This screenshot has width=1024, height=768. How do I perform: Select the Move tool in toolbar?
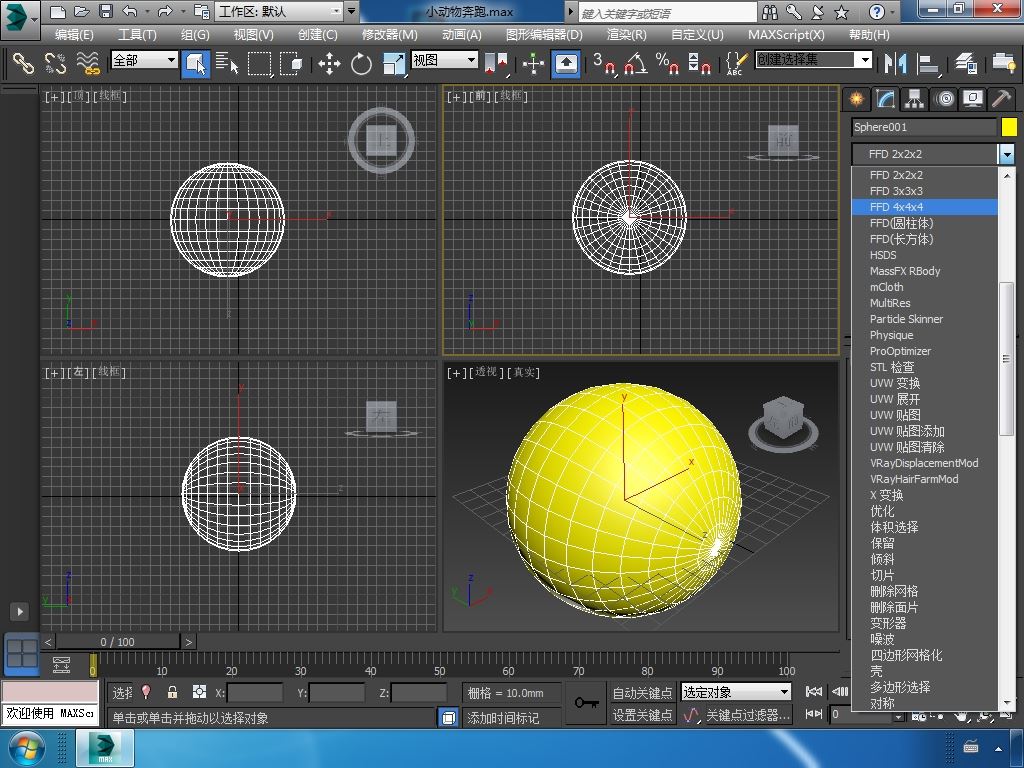pyautogui.click(x=329, y=64)
